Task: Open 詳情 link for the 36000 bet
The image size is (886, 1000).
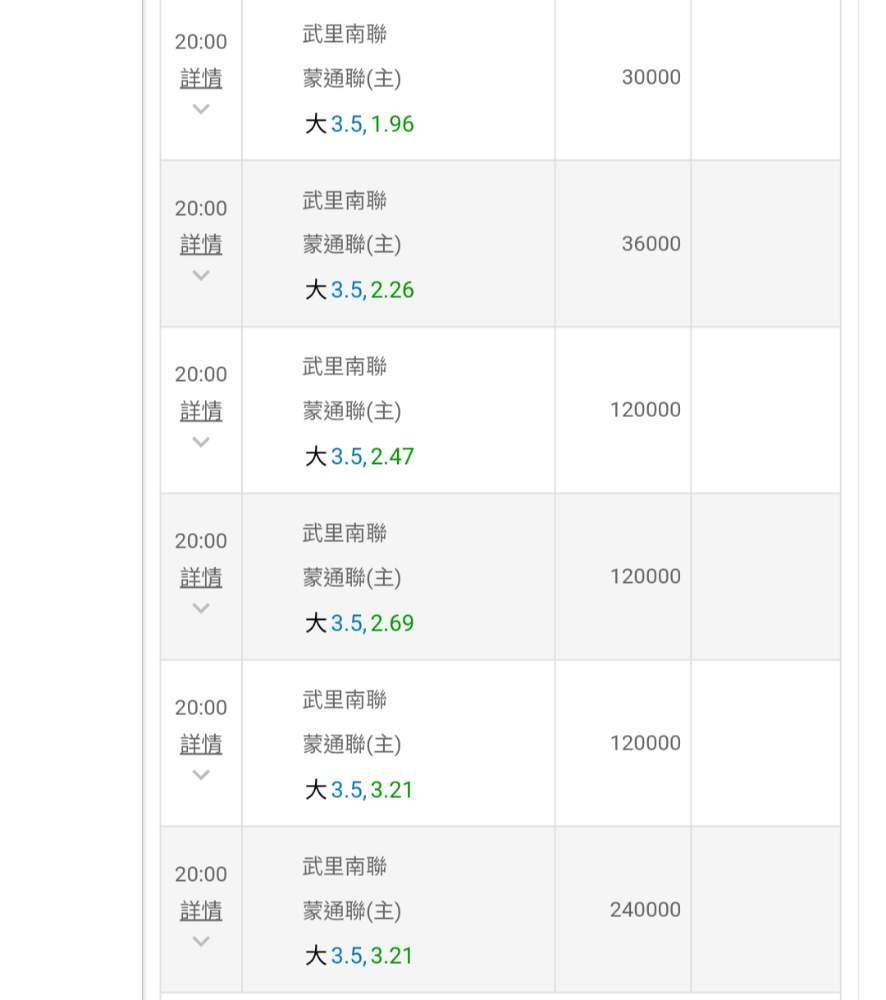Action: [x=201, y=245]
